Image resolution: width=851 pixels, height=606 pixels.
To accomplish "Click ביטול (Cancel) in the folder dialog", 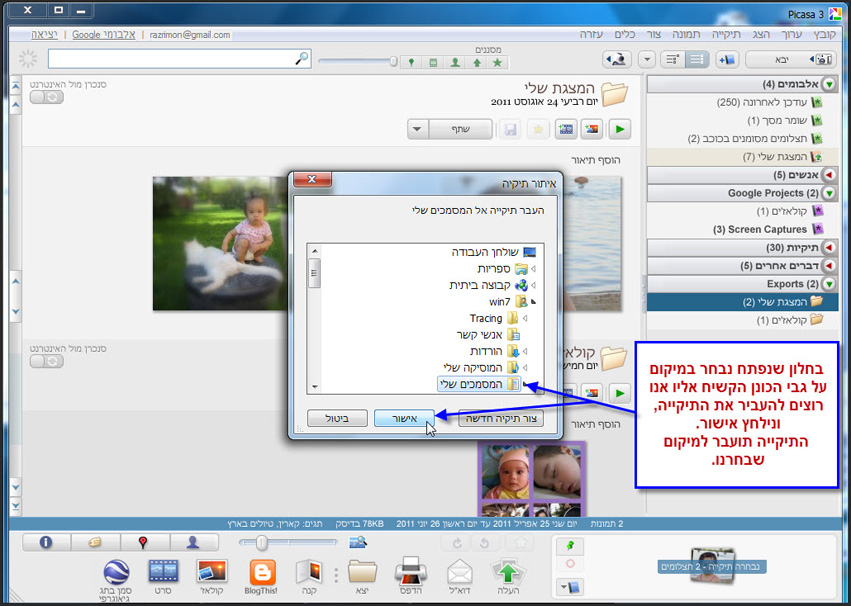I will (337, 418).
